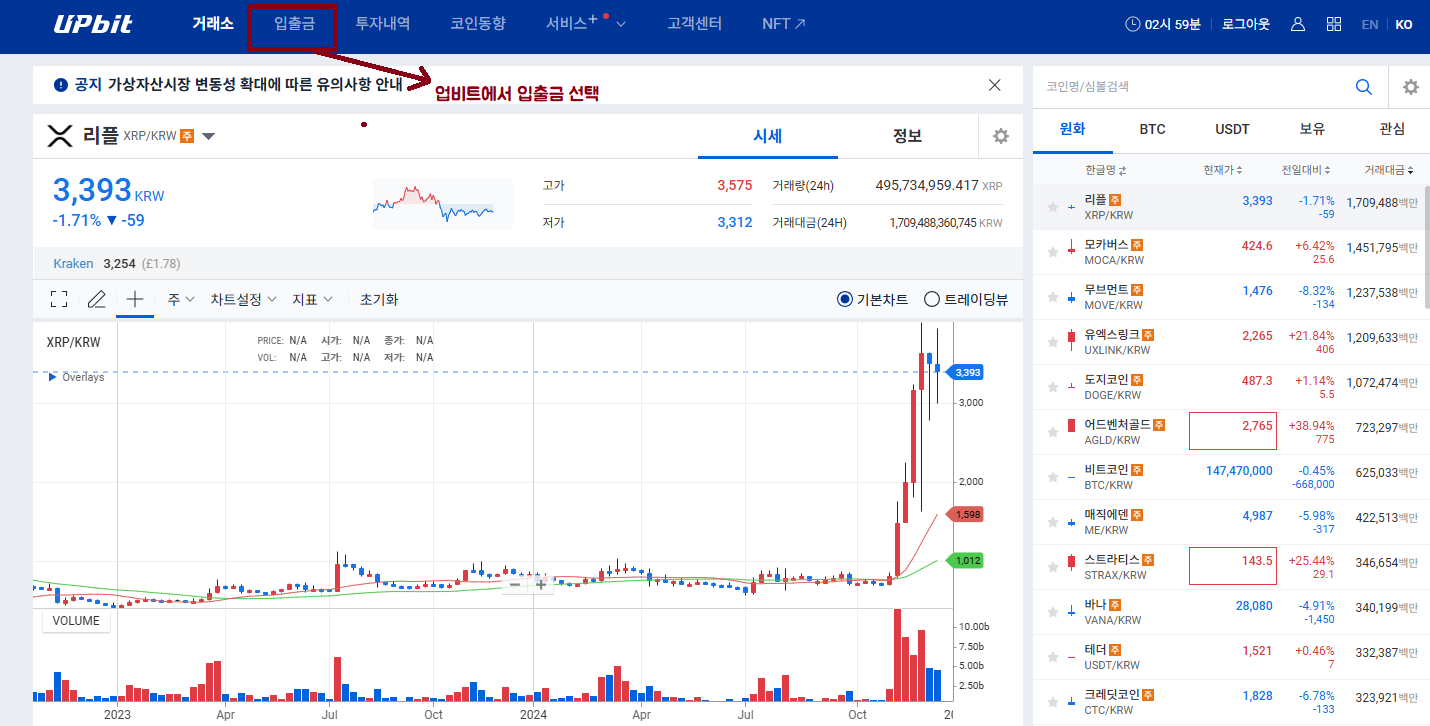Close the notice banner
Viewport: 1430px width, 726px height.
click(994, 85)
